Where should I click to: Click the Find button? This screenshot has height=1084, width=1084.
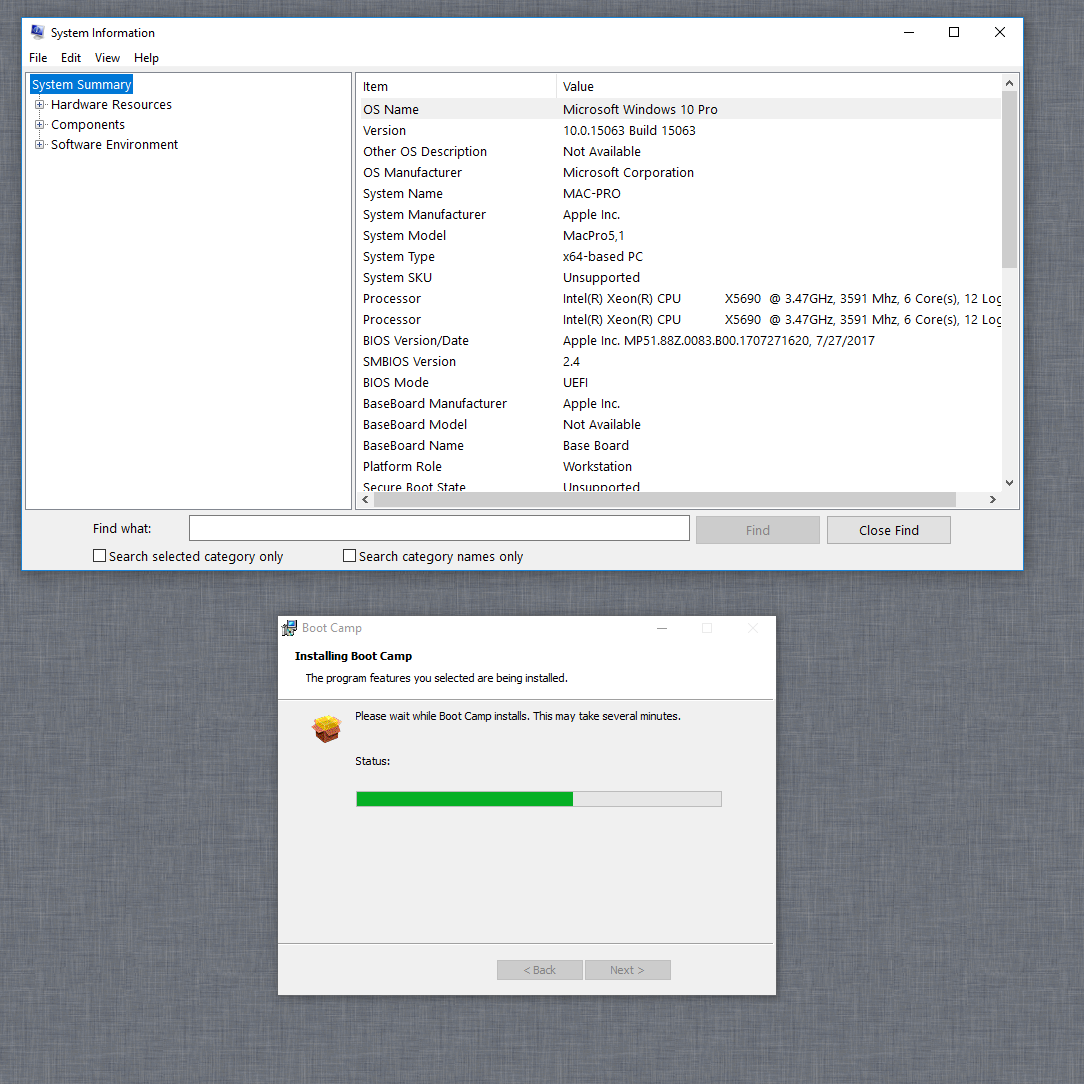click(x=758, y=530)
